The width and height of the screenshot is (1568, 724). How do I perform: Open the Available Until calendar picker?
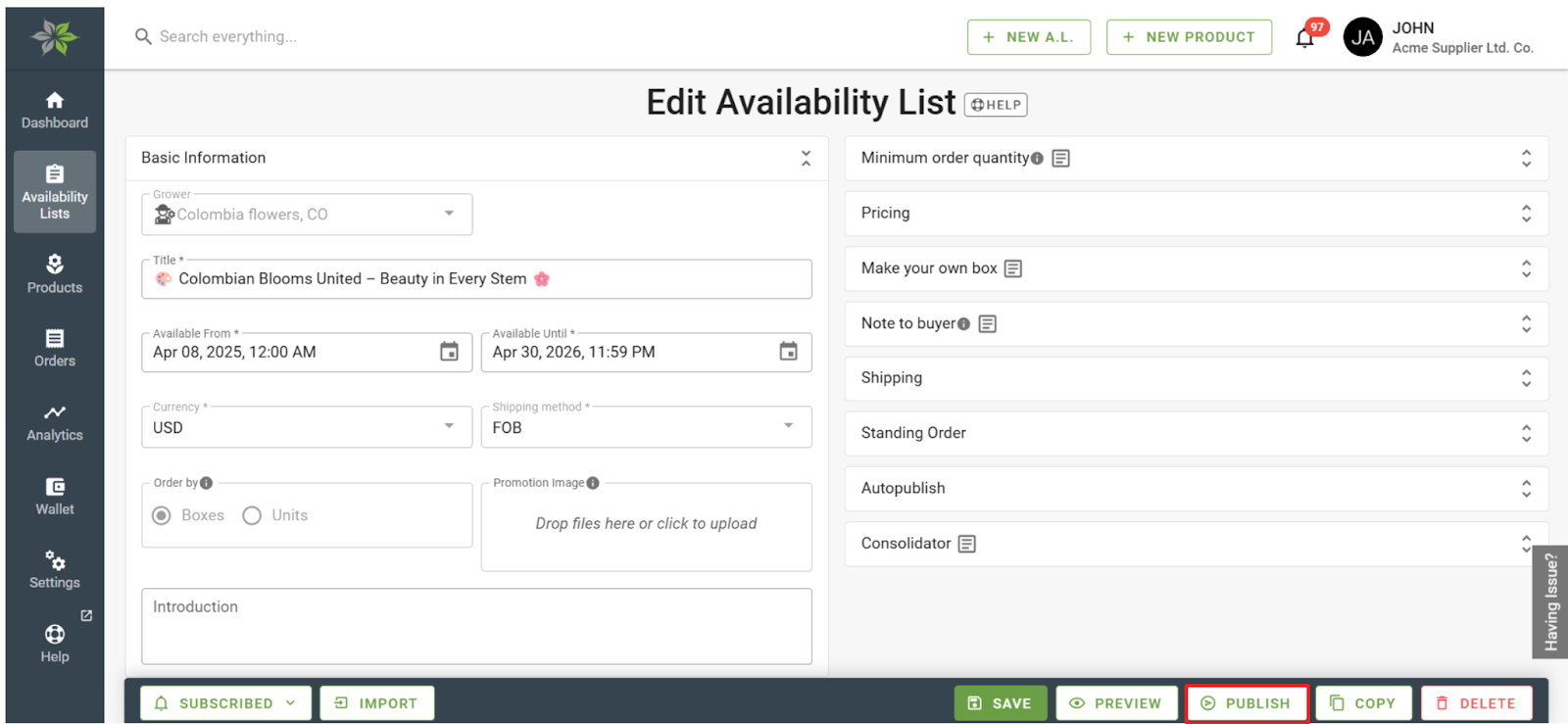[788, 352]
